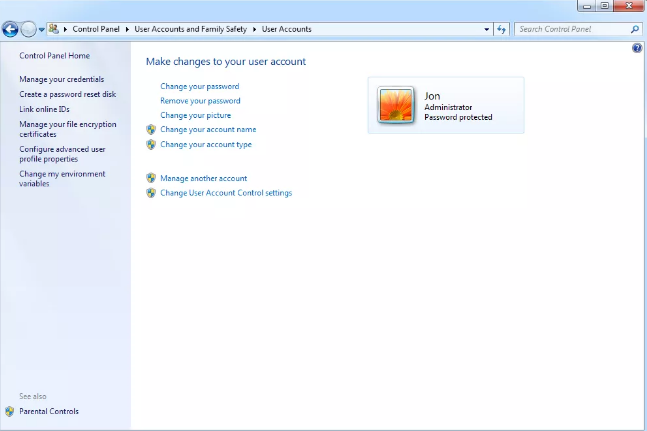
Task: Refresh the page with the refresh icon
Action: pyautogui.click(x=501, y=29)
